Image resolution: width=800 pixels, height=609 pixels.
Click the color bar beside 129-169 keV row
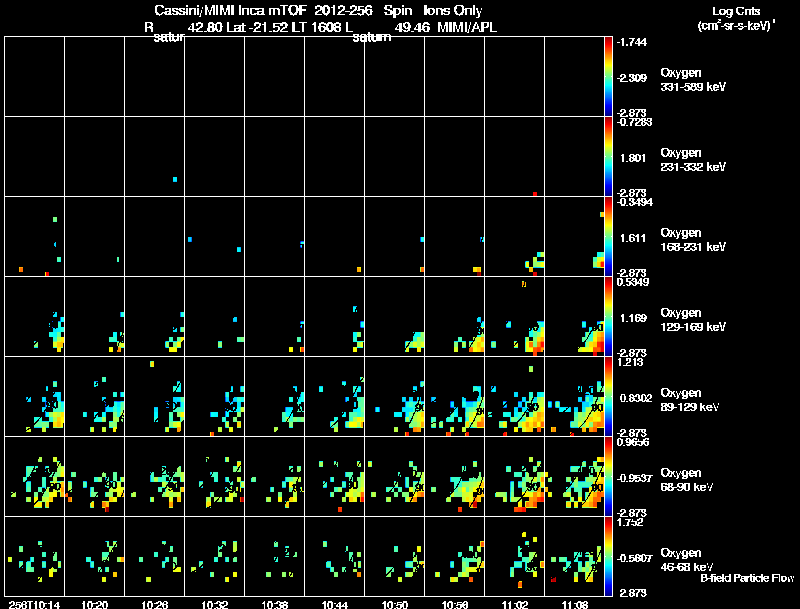[608, 316]
